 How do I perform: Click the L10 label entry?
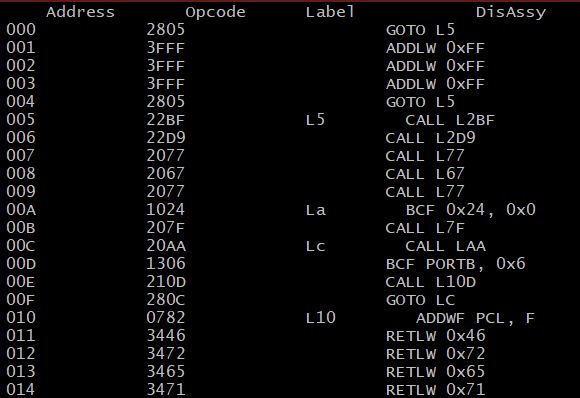pyautogui.click(x=320, y=318)
